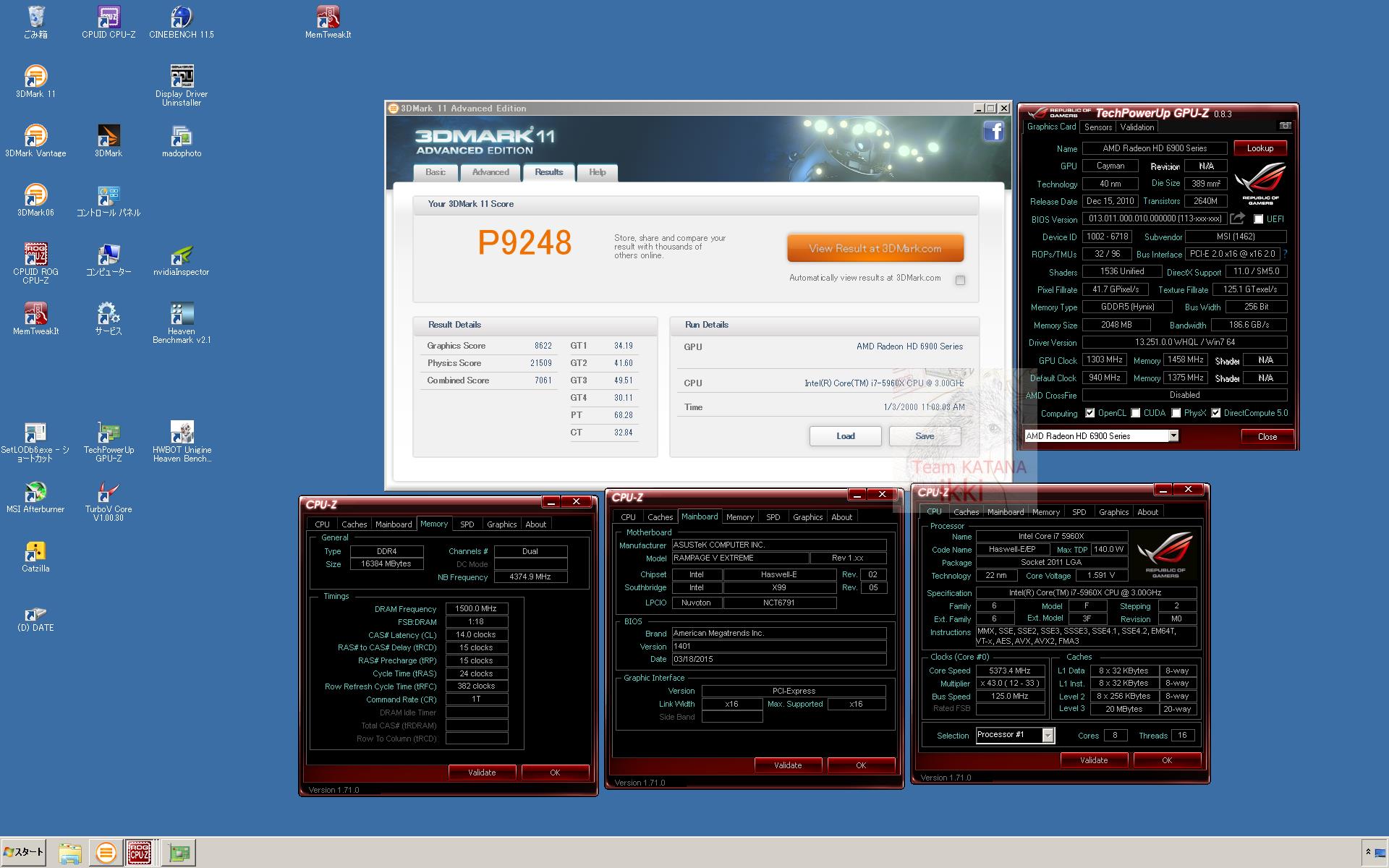Open the Recycle Bin desktop icon
The image size is (1389, 868).
35,22
